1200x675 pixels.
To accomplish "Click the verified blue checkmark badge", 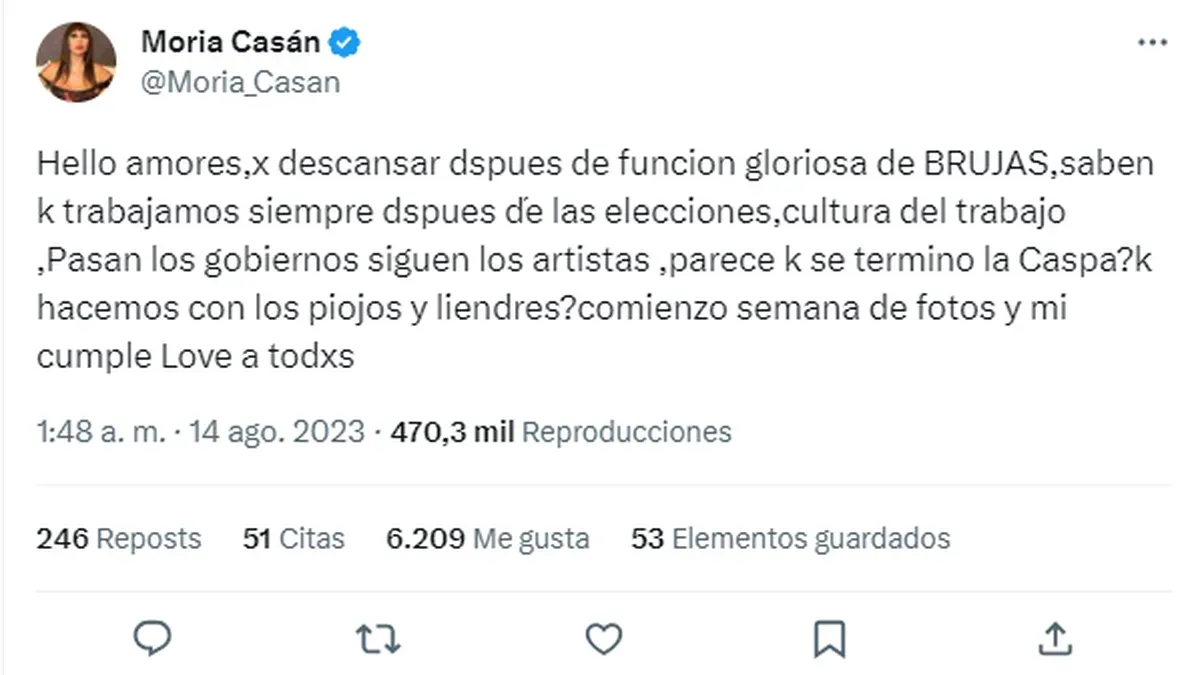I will point(344,41).
